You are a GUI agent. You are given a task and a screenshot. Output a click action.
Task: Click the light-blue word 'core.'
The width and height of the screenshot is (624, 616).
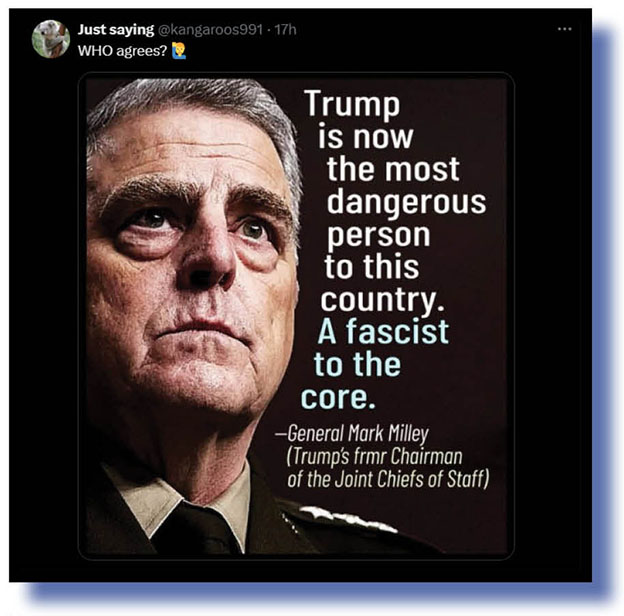pos(338,397)
